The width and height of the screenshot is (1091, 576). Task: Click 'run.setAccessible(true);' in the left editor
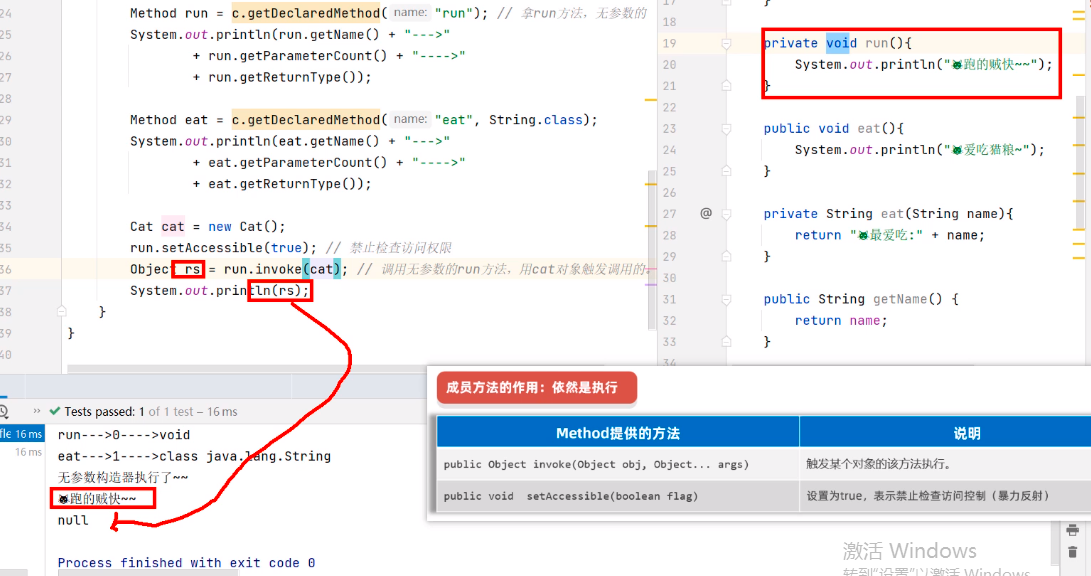point(223,248)
